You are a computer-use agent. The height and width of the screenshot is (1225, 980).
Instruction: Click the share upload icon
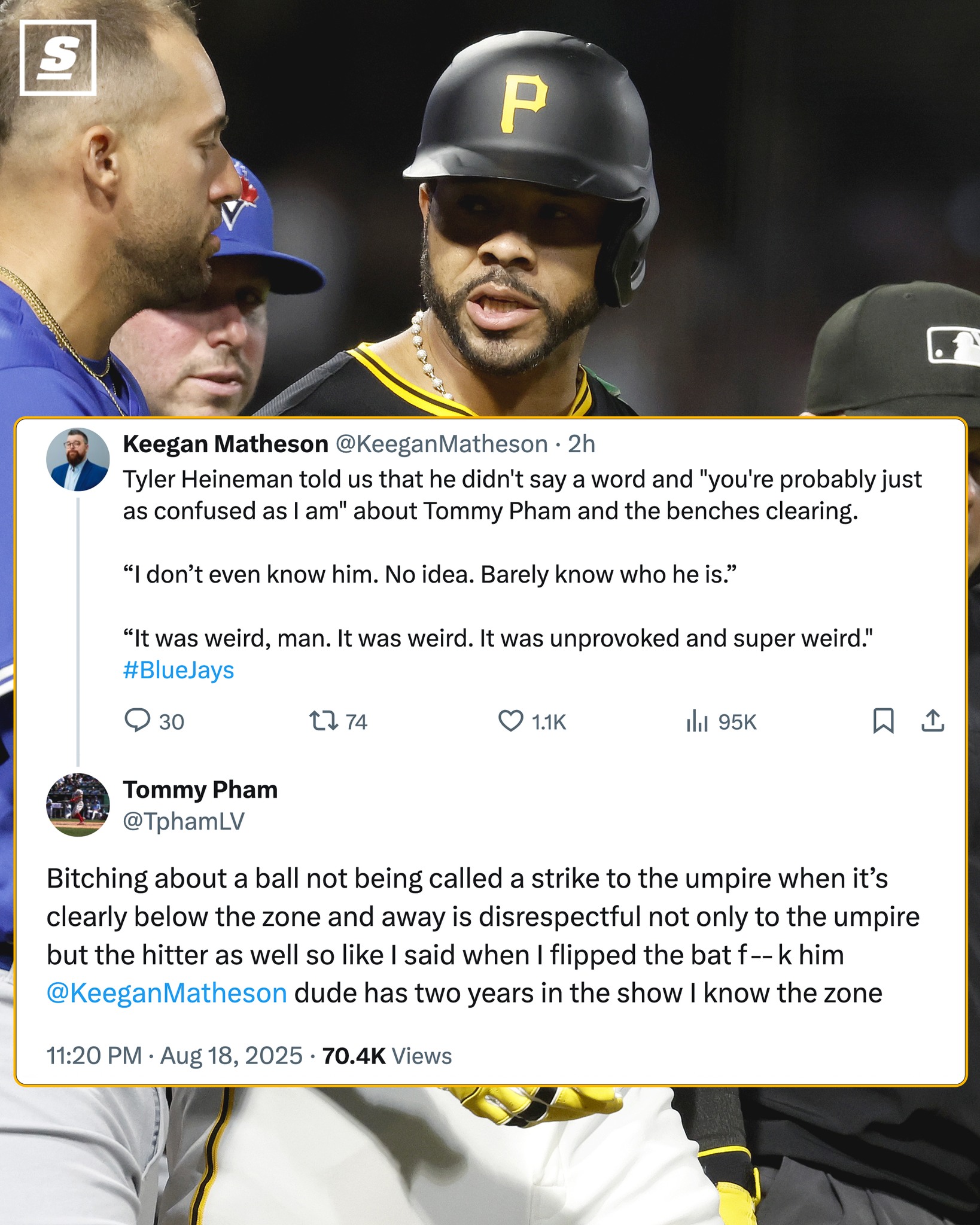click(932, 721)
